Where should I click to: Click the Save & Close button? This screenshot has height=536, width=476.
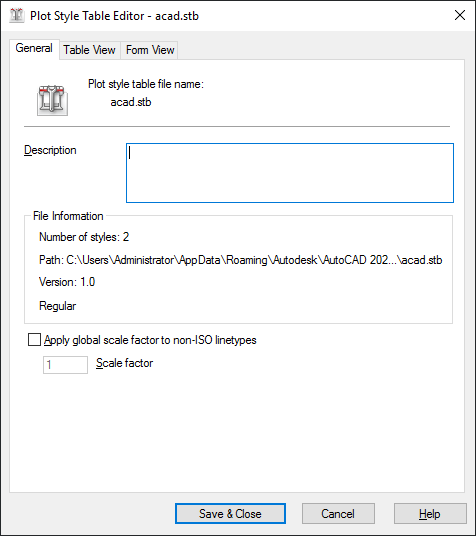[x=230, y=513]
